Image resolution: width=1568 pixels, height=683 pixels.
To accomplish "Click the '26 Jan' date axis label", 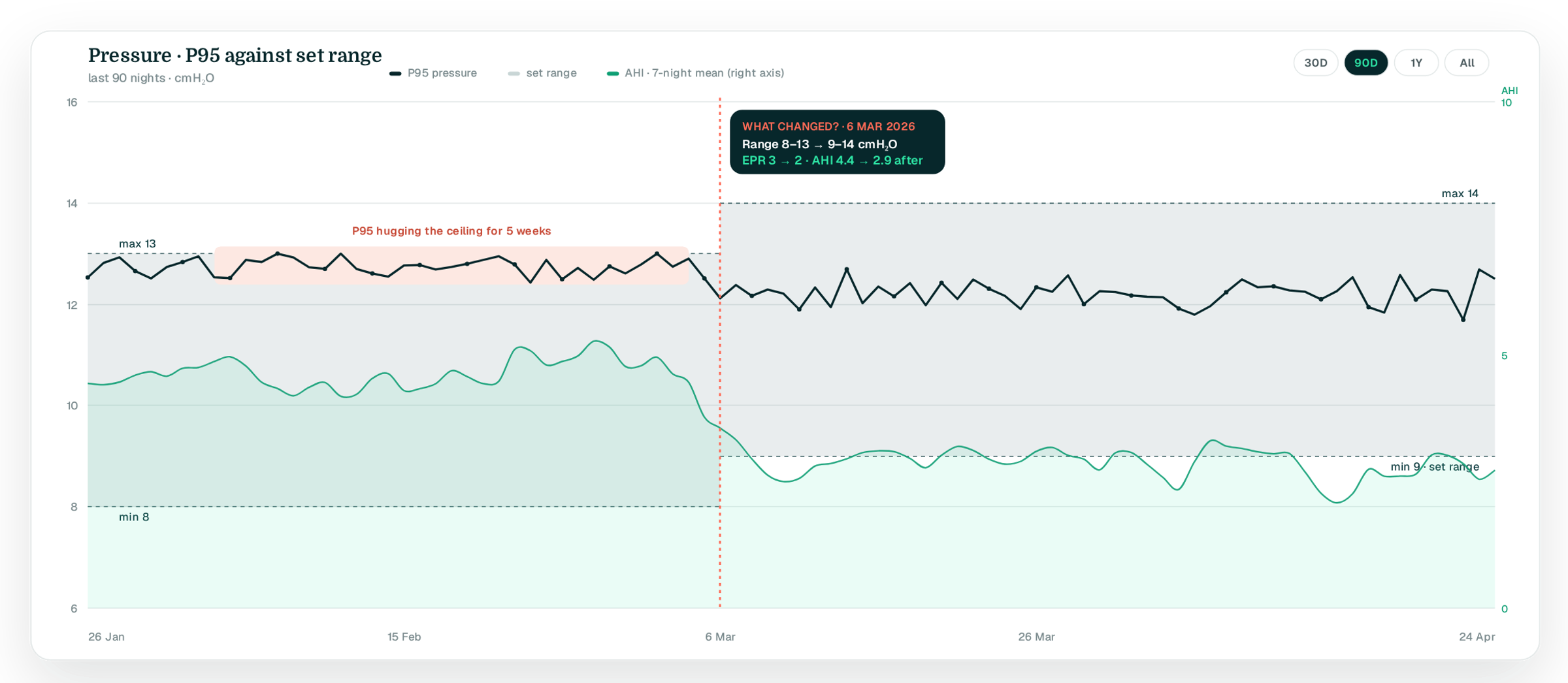I will (x=106, y=637).
